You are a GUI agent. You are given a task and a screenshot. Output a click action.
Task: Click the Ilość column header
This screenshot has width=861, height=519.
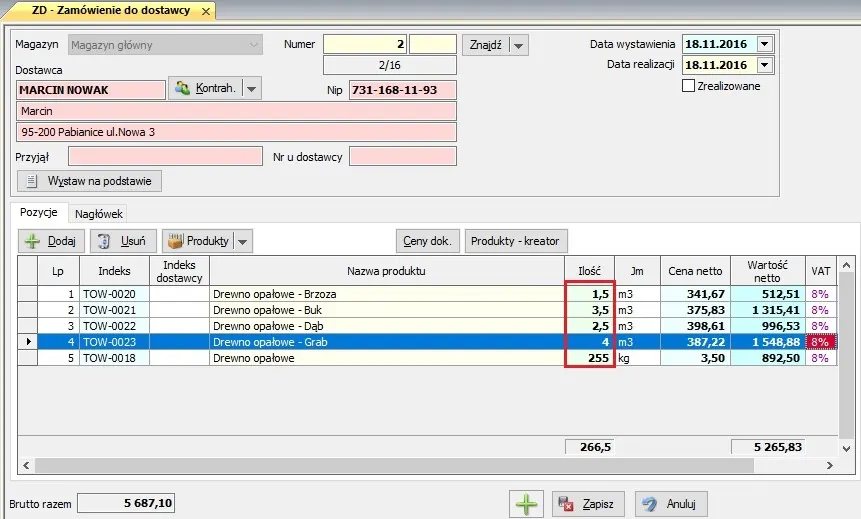[x=589, y=271]
